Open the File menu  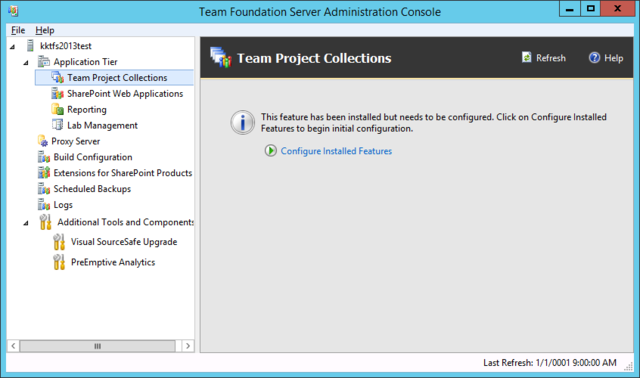[18, 30]
